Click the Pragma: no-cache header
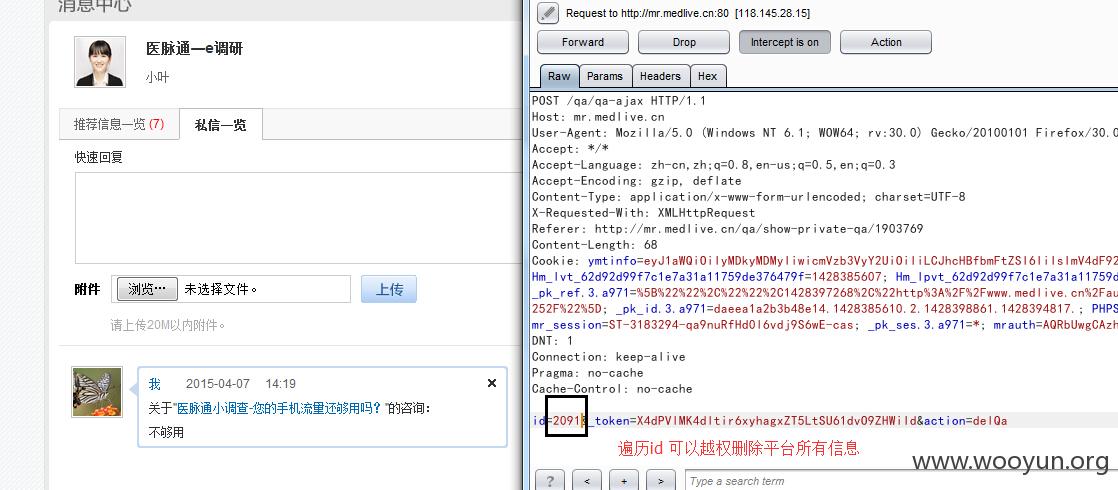 (588, 372)
